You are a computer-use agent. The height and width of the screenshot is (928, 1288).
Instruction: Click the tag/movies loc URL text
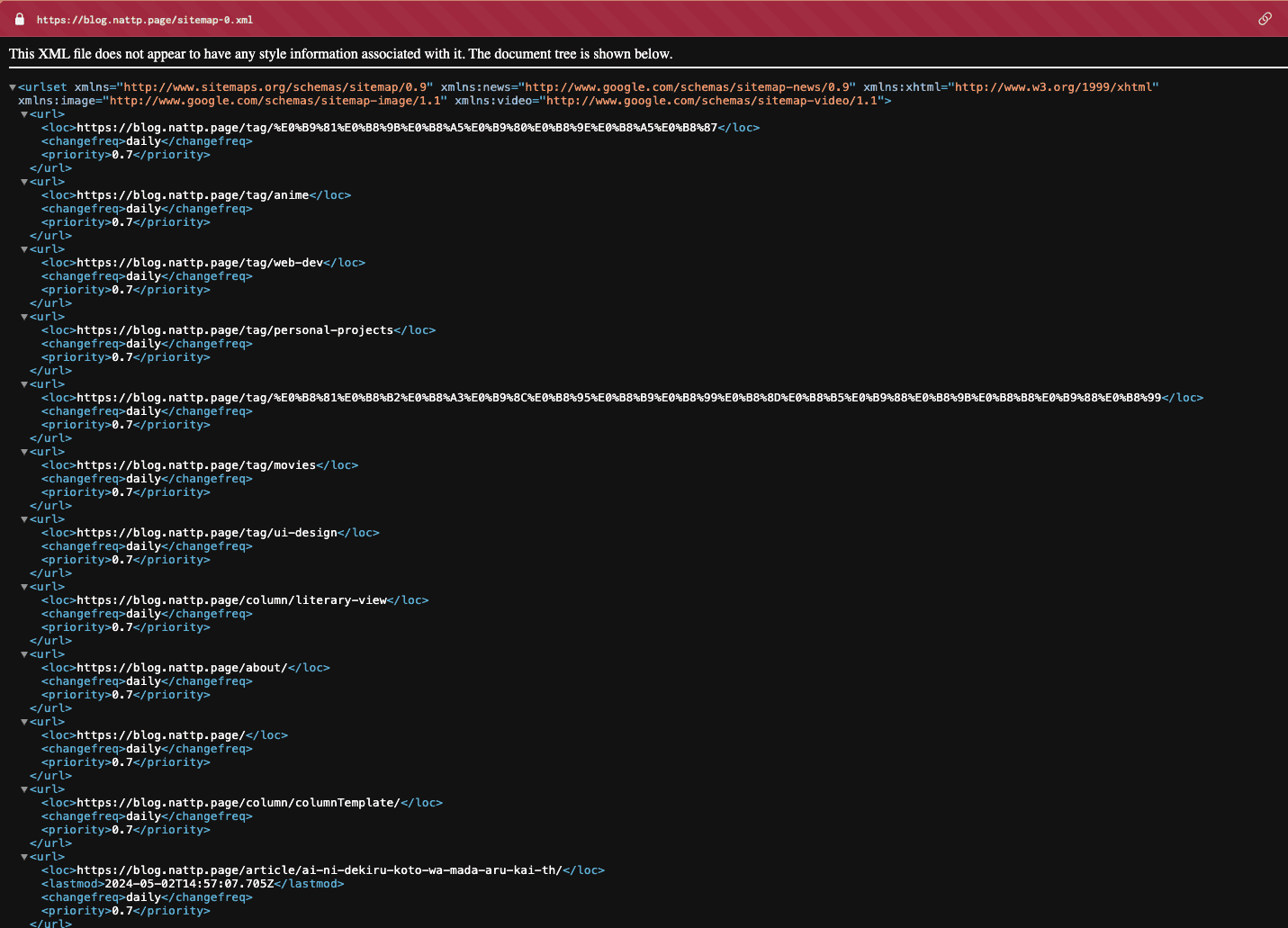point(196,465)
